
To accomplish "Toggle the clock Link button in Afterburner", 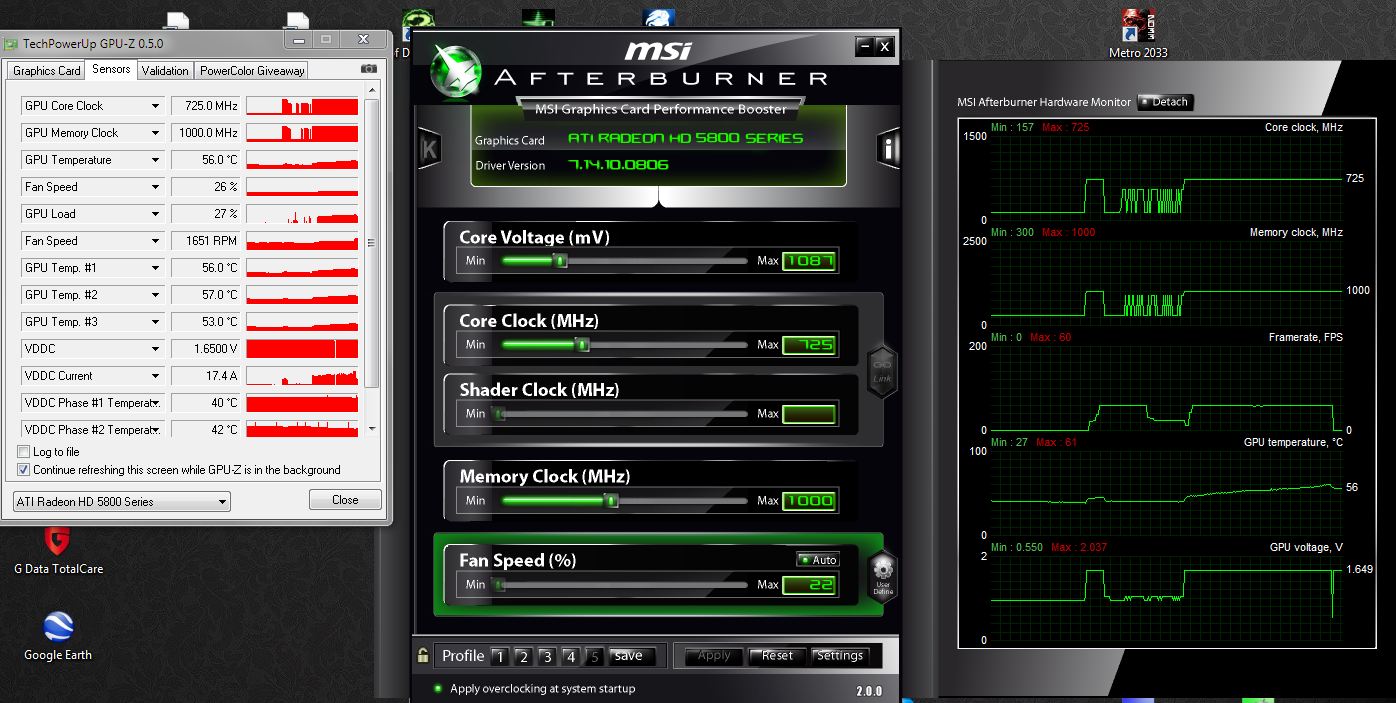I will pos(881,372).
